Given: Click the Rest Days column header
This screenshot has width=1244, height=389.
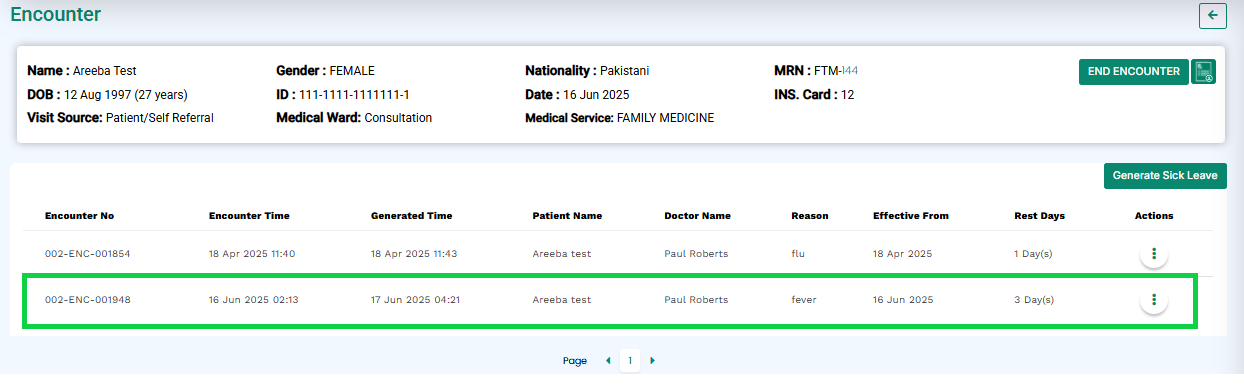Looking at the screenshot, I should click(x=1039, y=216).
